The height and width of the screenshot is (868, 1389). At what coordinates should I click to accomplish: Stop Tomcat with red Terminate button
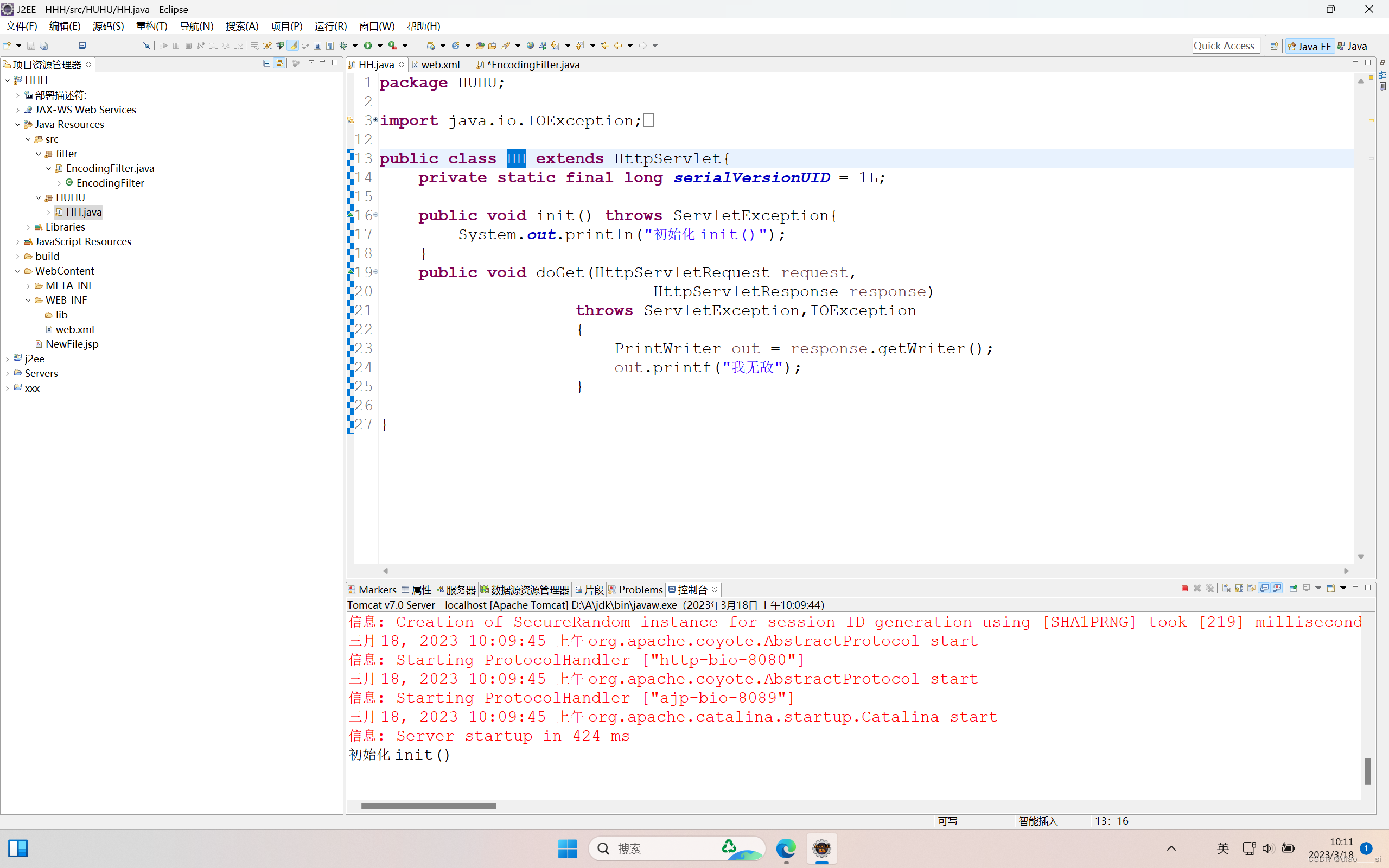1184,589
